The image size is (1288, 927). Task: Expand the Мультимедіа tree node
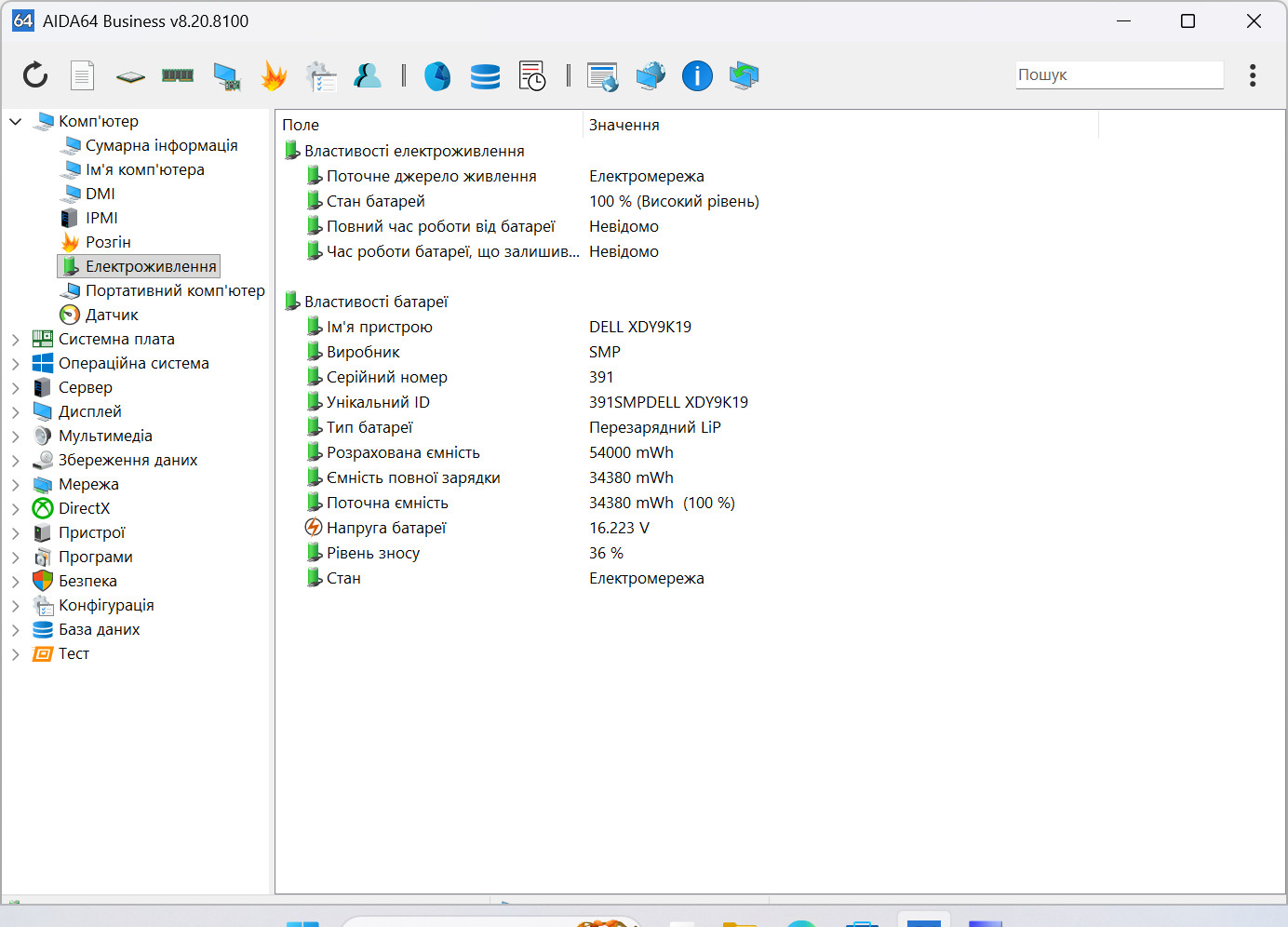[x=16, y=436]
